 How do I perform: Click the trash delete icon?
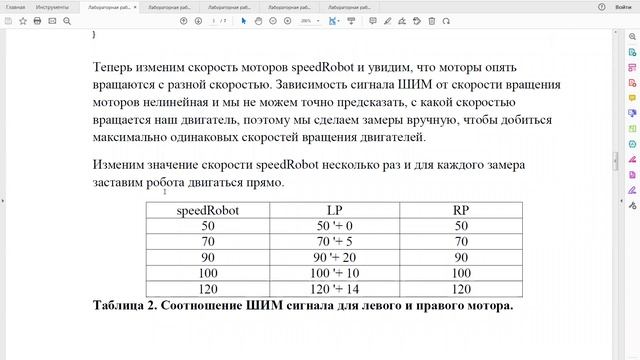(432, 21)
